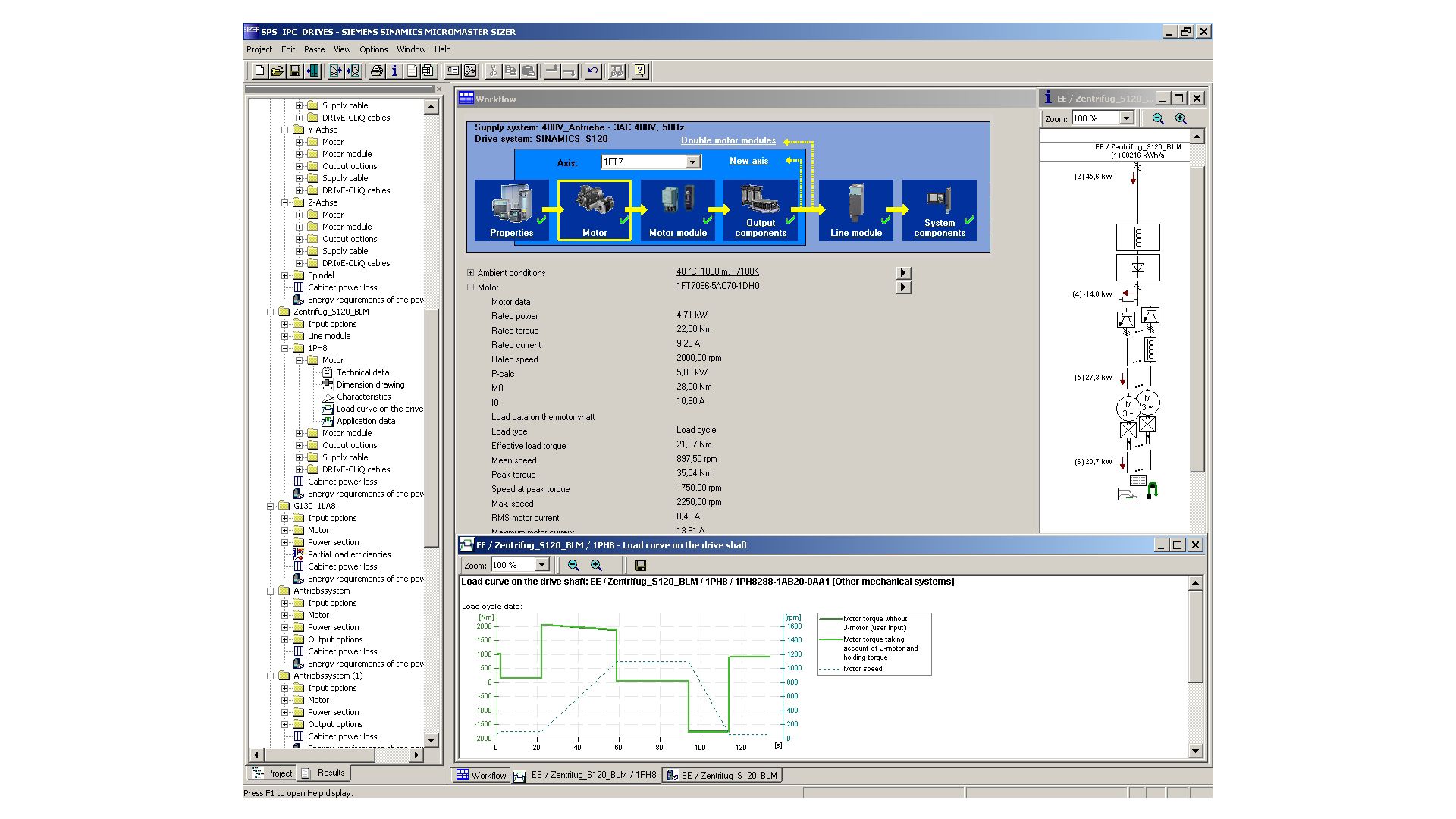Image resolution: width=1456 pixels, height=819 pixels.
Task: Switch to the EE / Zentrifug_S120_BLM / 1PH8 tab
Action: (x=585, y=775)
